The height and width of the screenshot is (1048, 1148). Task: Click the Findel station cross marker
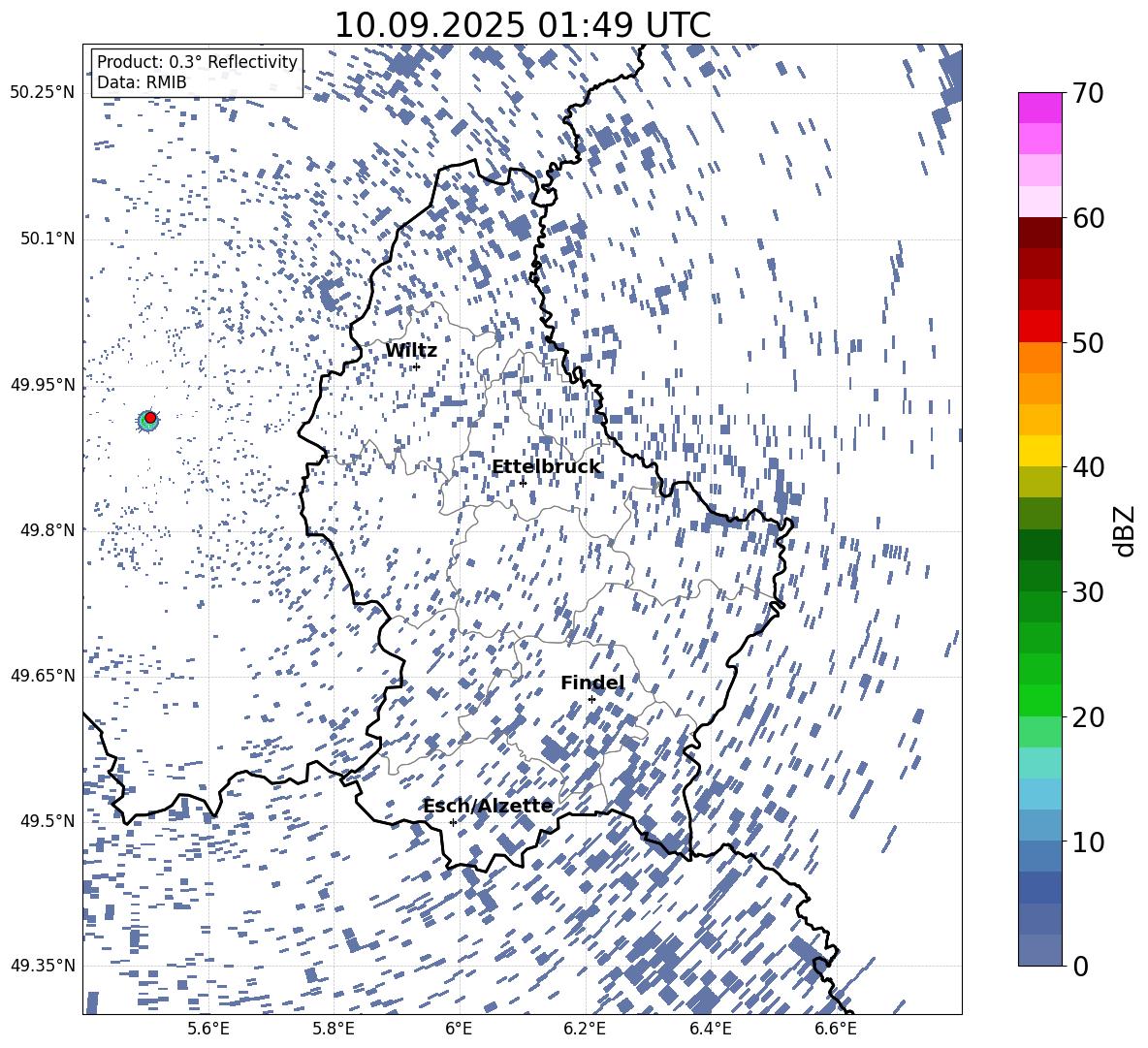click(591, 700)
